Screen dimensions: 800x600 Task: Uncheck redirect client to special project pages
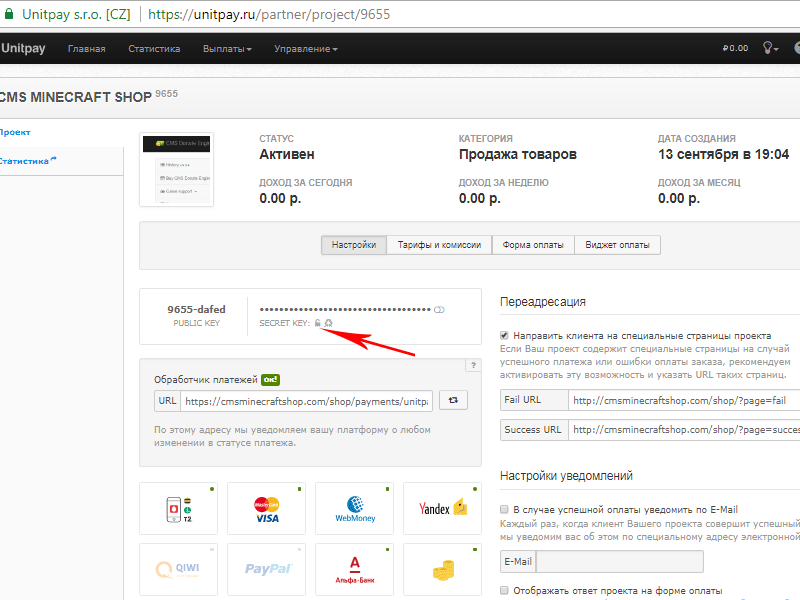coord(505,336)
